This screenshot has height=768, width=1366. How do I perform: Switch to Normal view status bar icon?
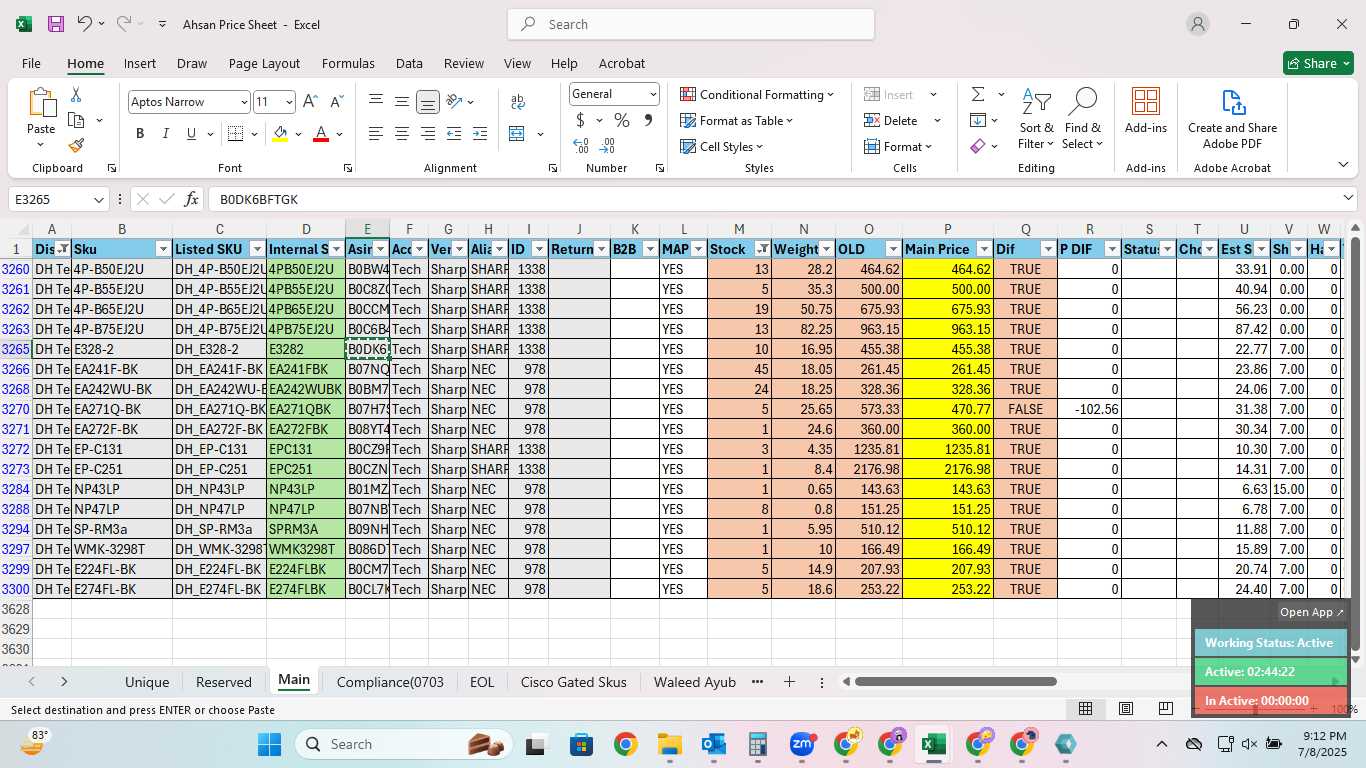click(x=1085, y=709)
